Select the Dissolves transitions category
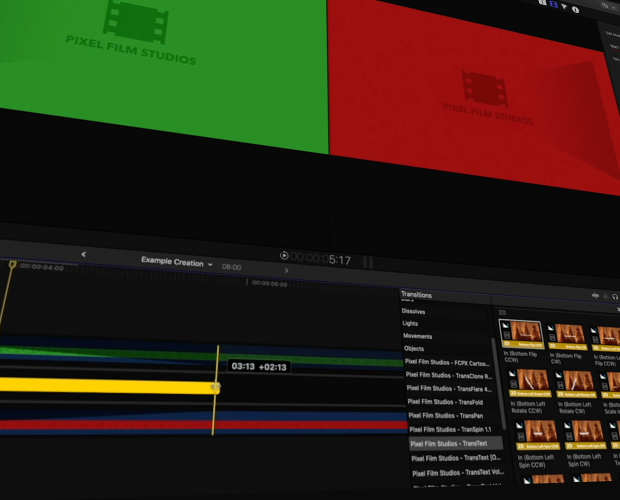Screen dimensions: 620x500 point(413,311)
